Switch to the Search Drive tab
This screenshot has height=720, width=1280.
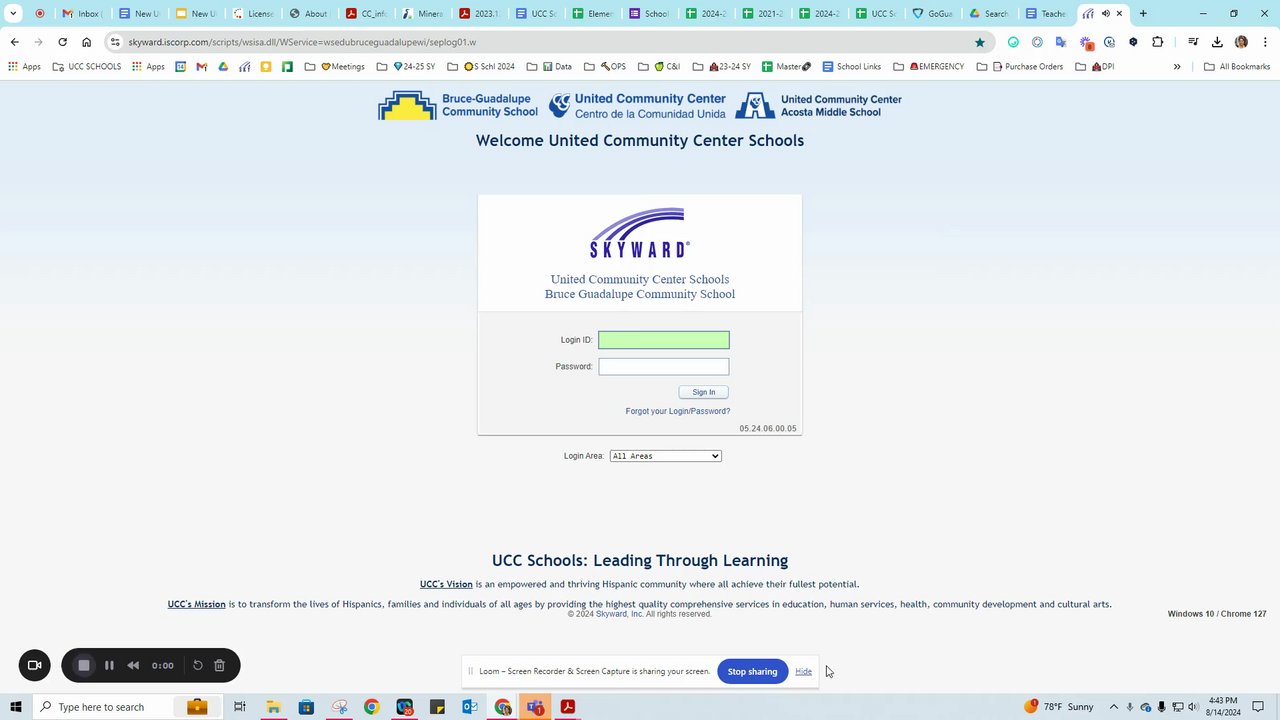990,14
